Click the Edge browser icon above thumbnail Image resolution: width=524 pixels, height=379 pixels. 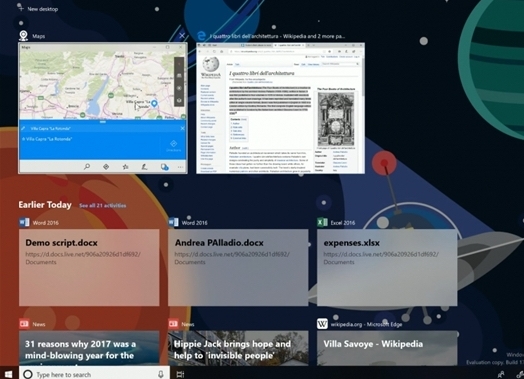pos(201,36)
